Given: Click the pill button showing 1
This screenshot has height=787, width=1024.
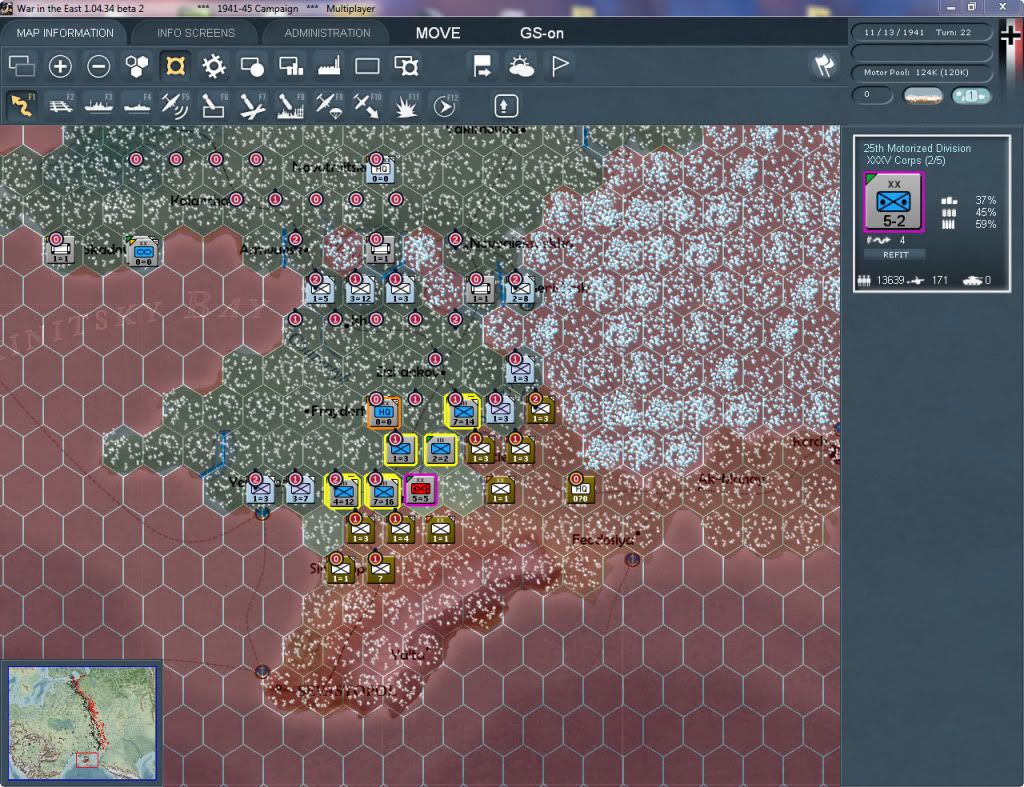Looking at the screenshot, I should coord(971,95).
